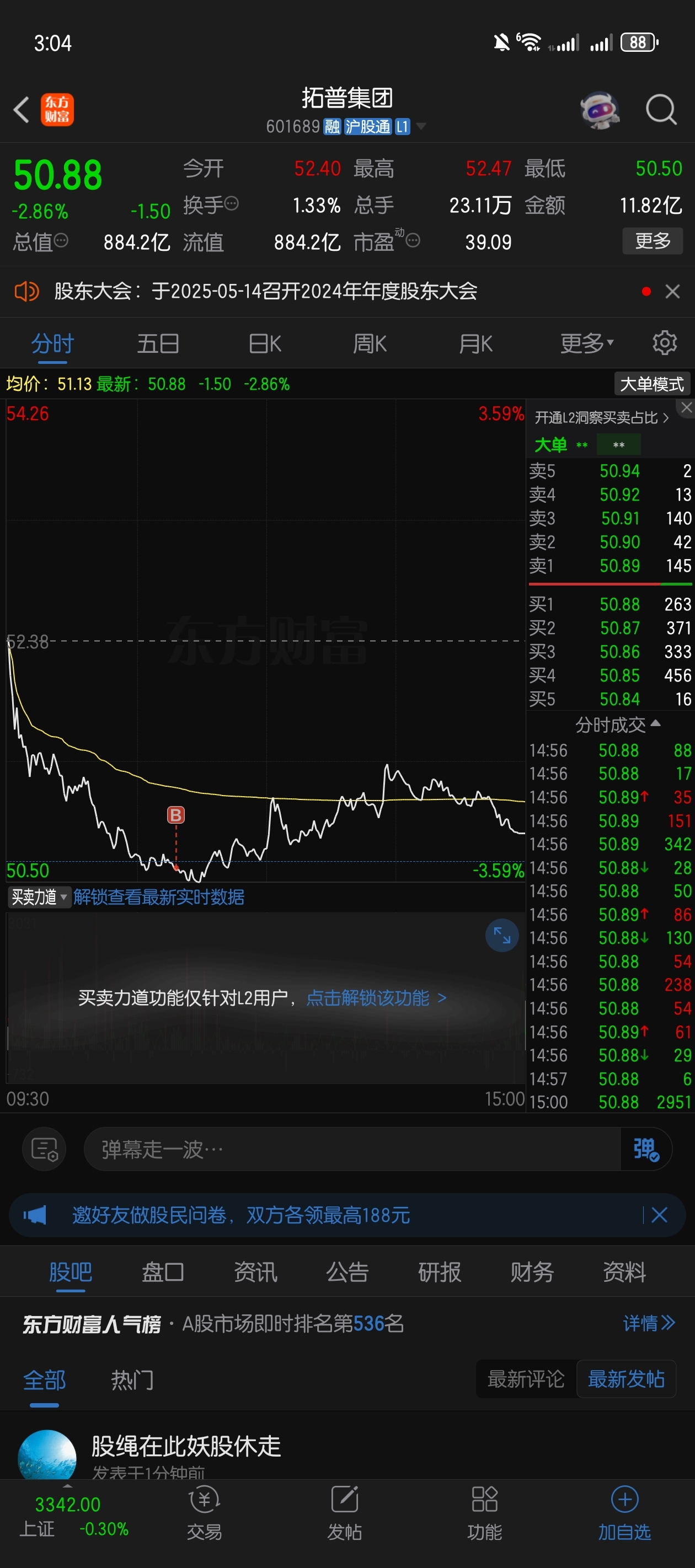
Task: Open 交易 trading icon in bottom bar
Action: coord(204,1513)
